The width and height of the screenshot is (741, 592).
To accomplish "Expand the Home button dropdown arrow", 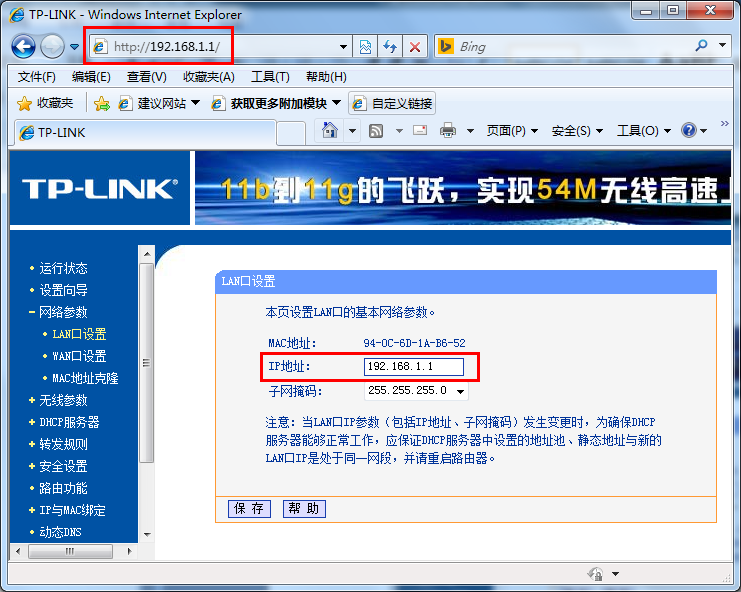I will pyautogui.click(x=352, y=131).
